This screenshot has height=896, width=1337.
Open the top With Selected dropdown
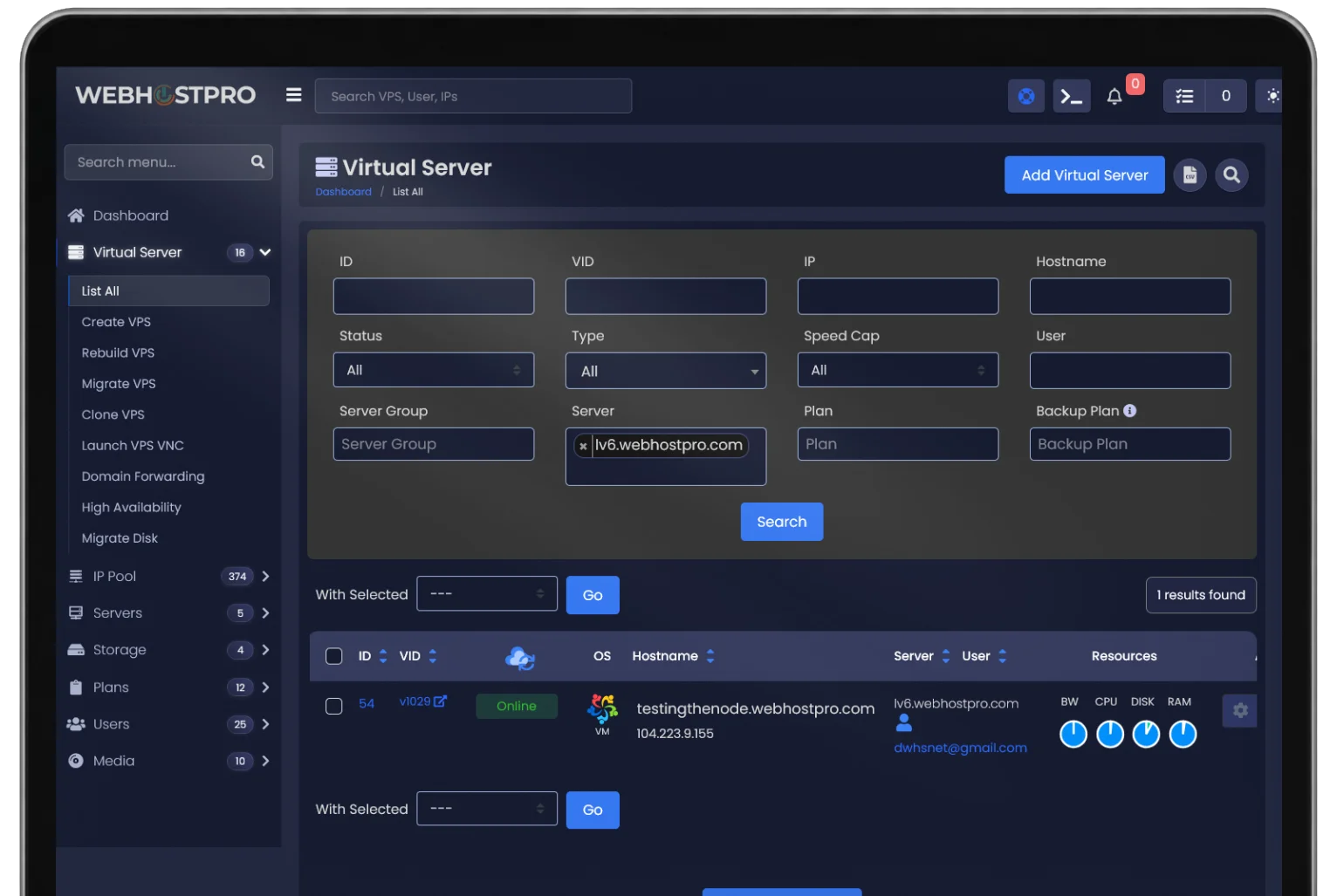point(487,593)
